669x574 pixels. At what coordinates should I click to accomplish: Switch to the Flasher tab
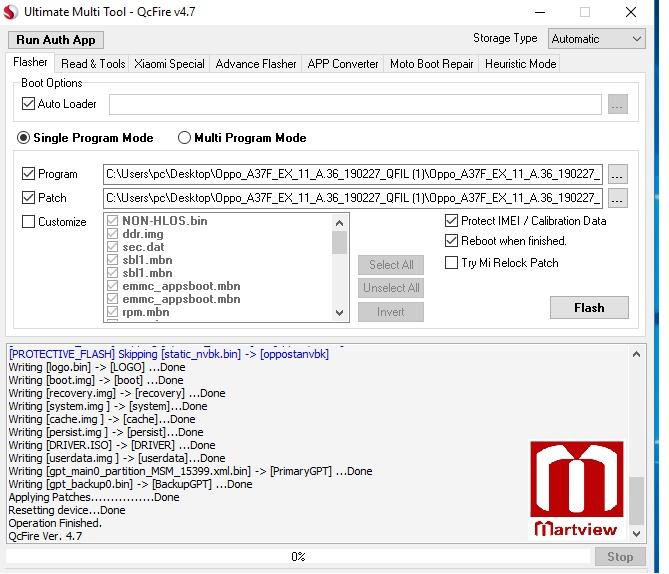coord(30,62)
